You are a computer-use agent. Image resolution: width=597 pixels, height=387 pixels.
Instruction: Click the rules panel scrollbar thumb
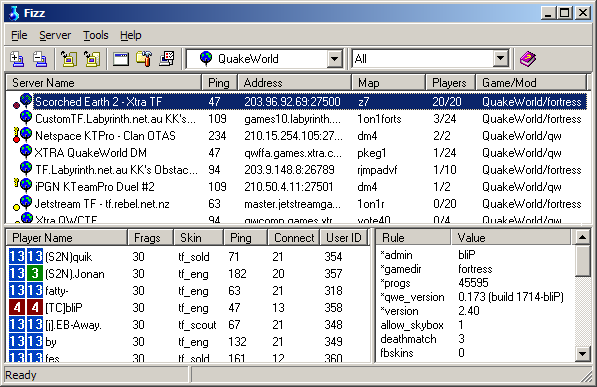(583, 261)
